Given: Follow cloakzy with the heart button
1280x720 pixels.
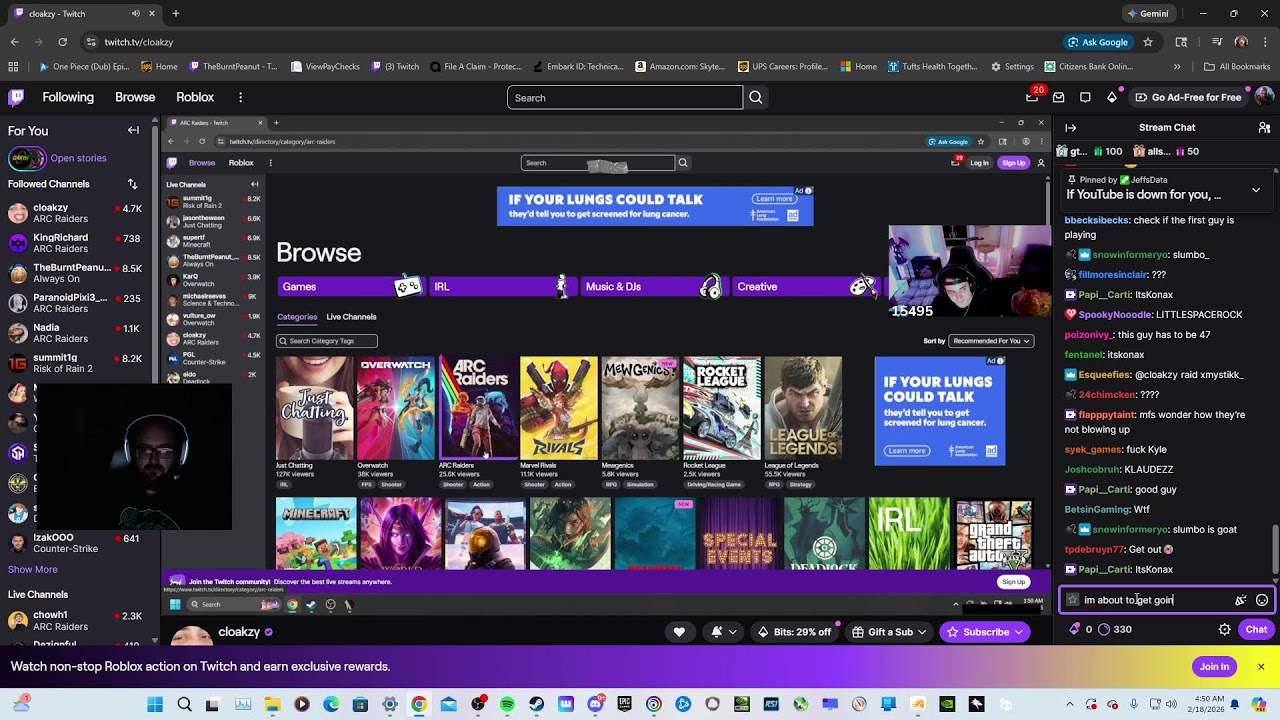Looking at the screenshot, I should [x=679, y=632].
